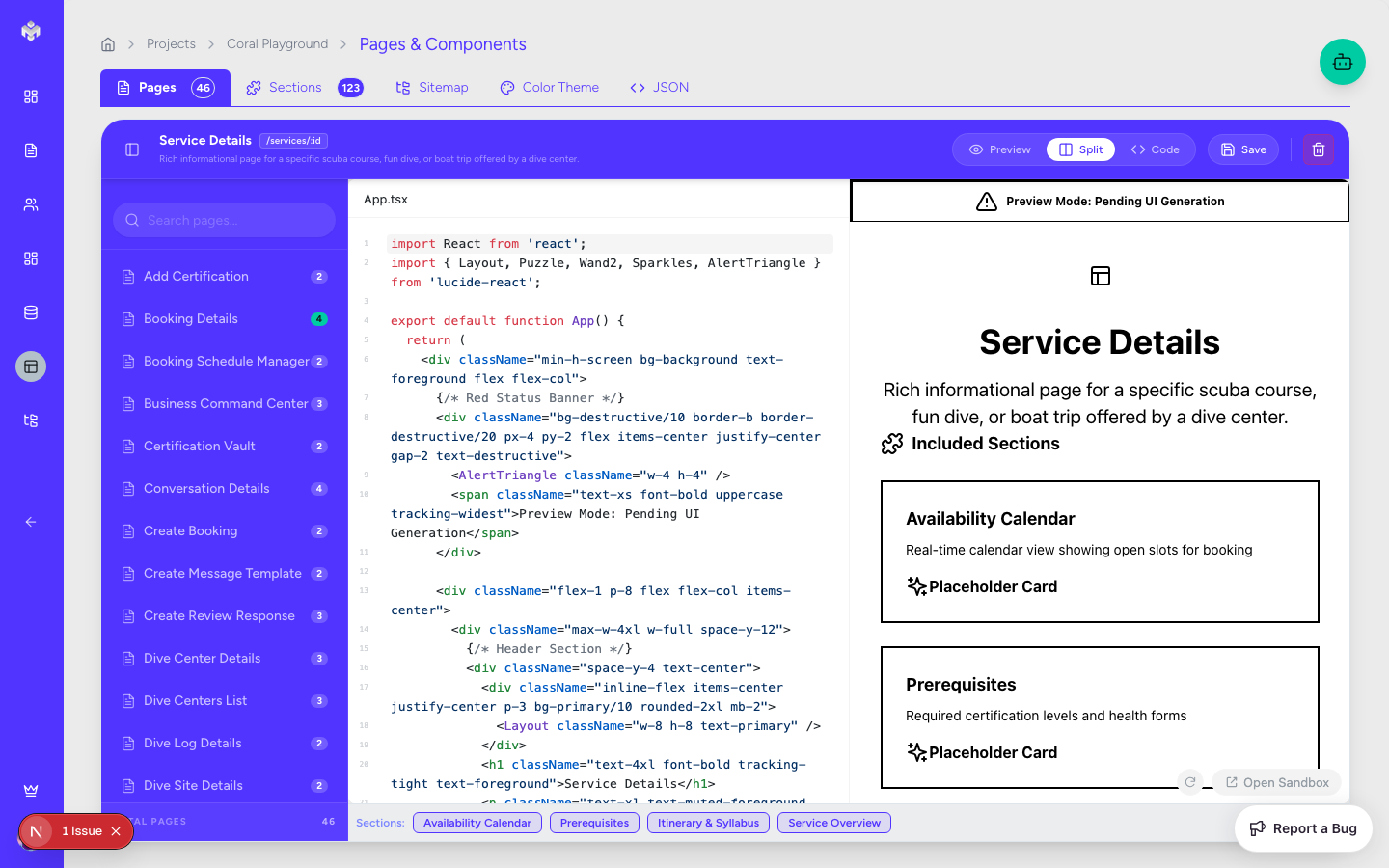Switch view mode to Split
This screenshot has height=868, width=1389.
(1081, 149)
